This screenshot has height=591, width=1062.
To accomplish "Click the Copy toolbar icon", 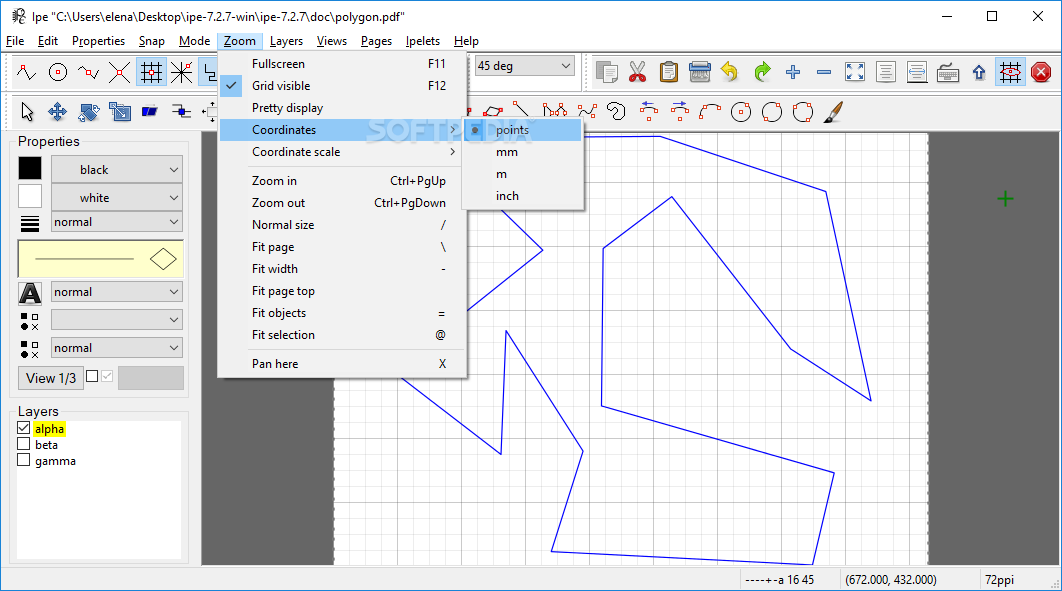I will click(x=606, y=72).
